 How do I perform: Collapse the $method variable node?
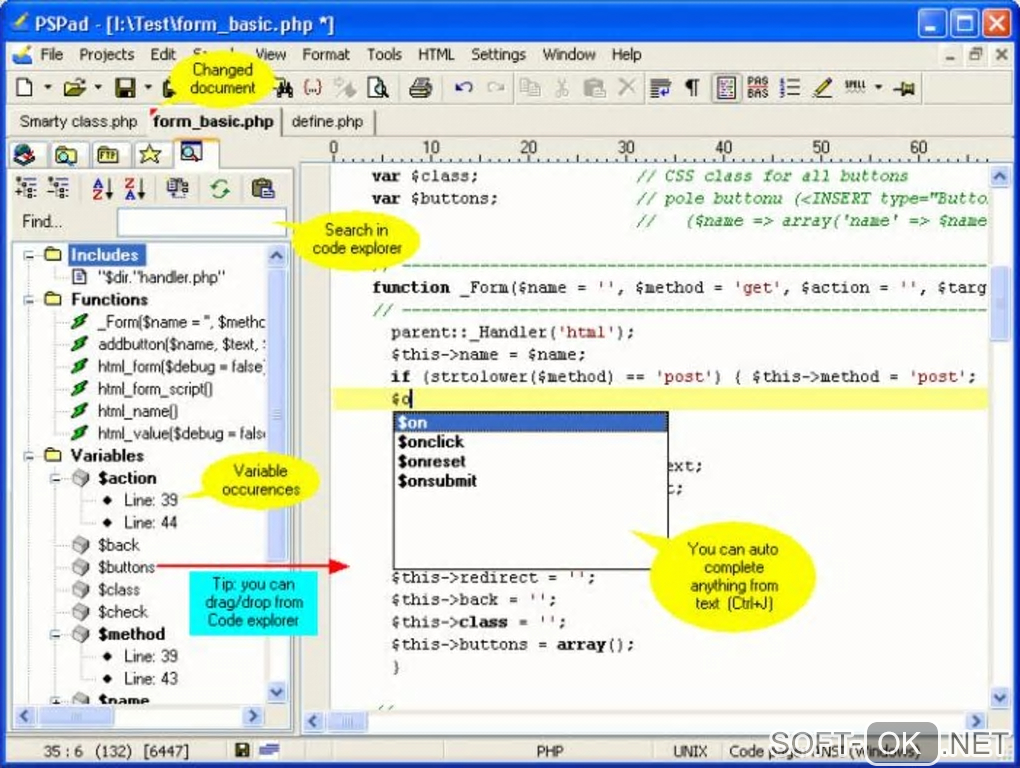(x=56, y=634)
